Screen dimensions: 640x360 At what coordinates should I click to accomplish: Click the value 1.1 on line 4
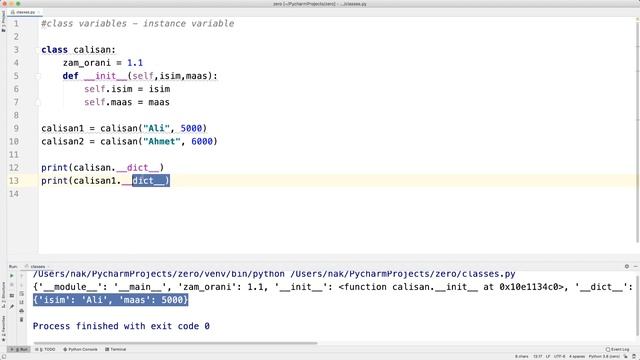135,63
